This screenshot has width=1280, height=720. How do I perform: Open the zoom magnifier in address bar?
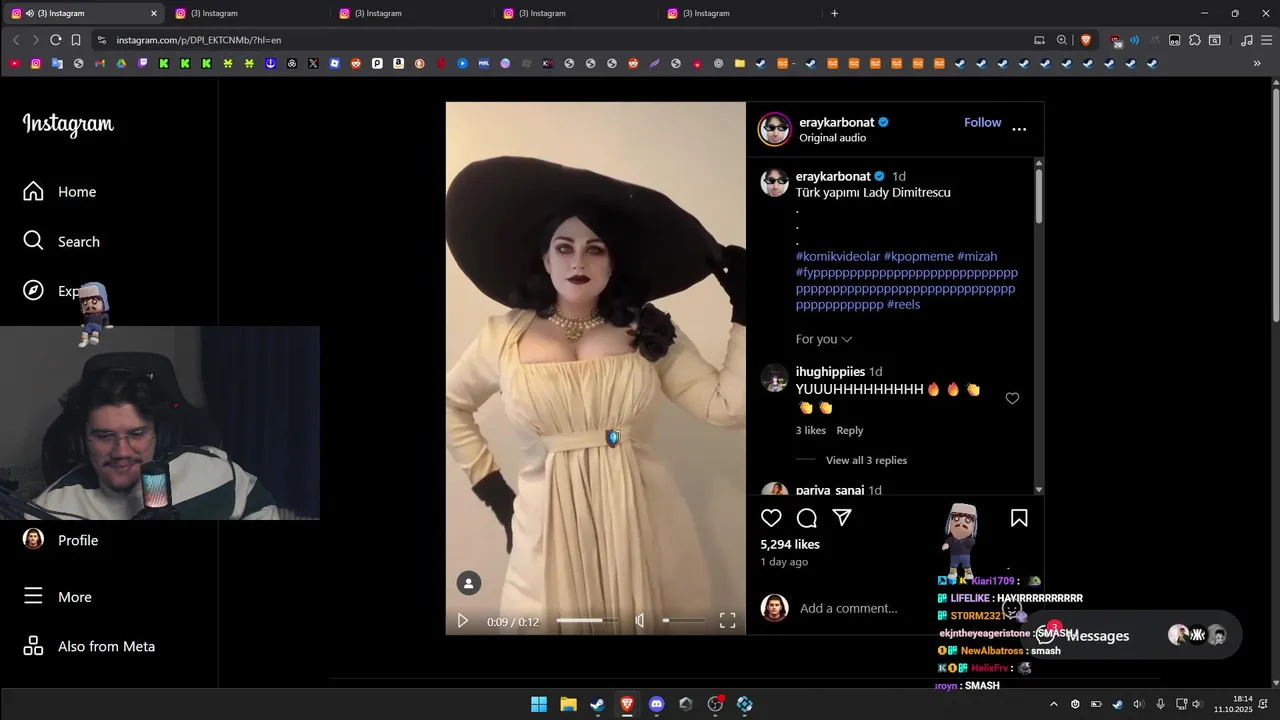coord(1062,40)
